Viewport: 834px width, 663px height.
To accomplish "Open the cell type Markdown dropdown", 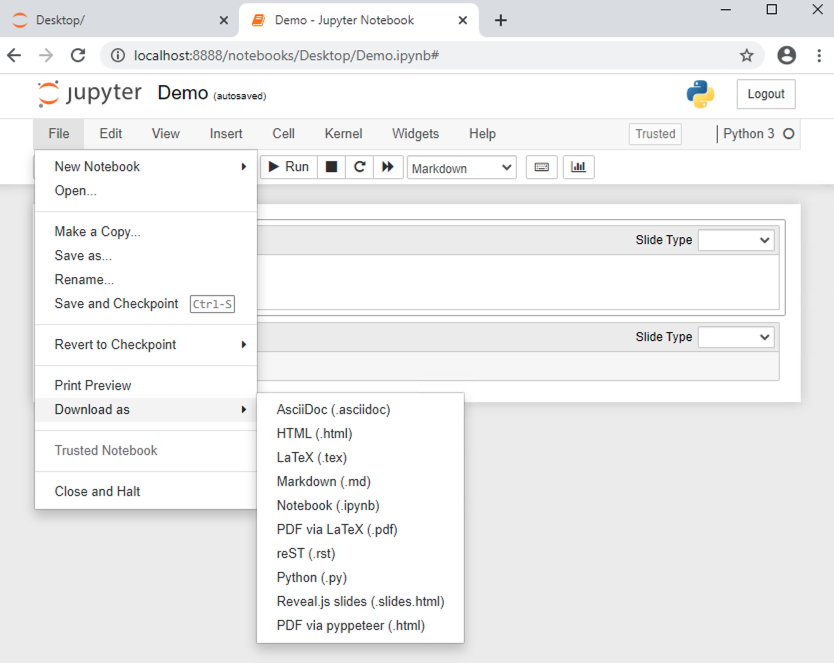I will (462, 168).
